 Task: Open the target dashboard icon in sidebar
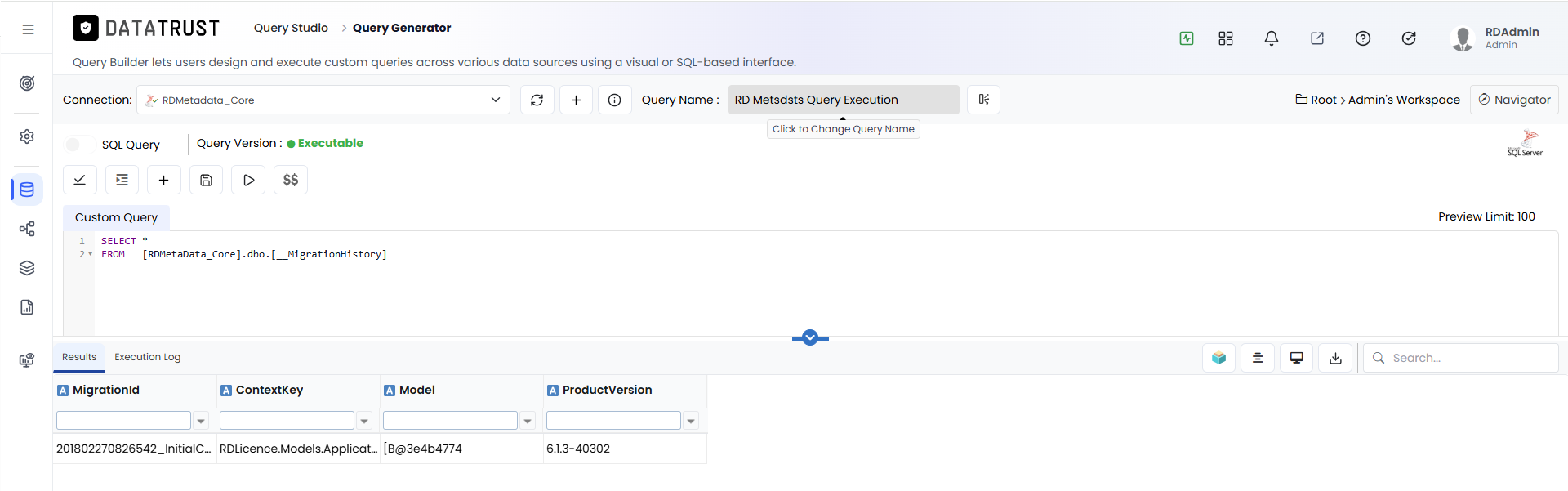coord(27,83)
